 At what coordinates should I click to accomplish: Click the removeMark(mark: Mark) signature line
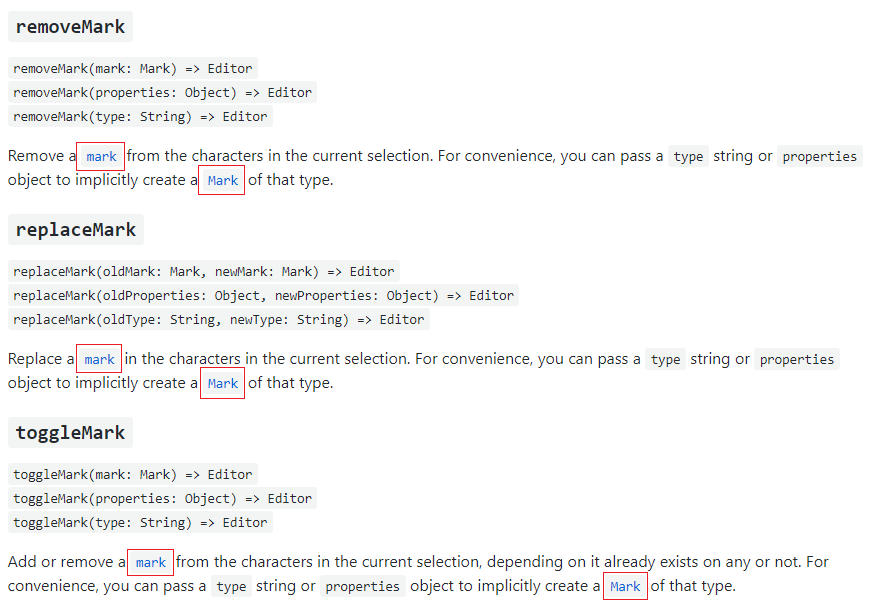(133, 69)
